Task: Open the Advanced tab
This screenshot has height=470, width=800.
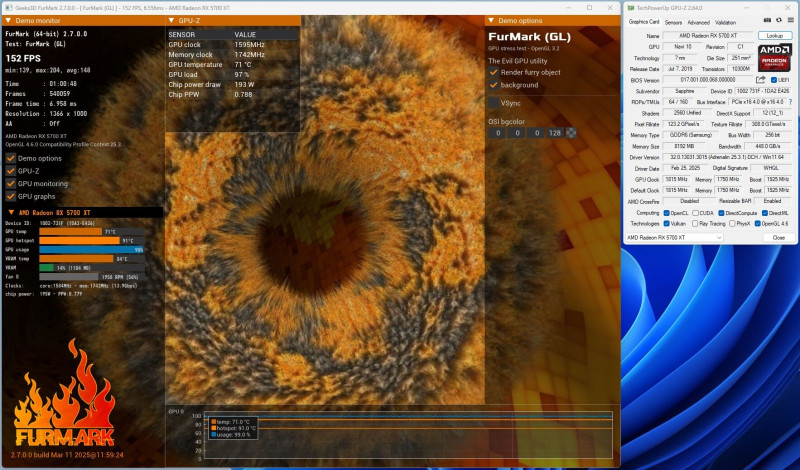Action: pos(698,22)
